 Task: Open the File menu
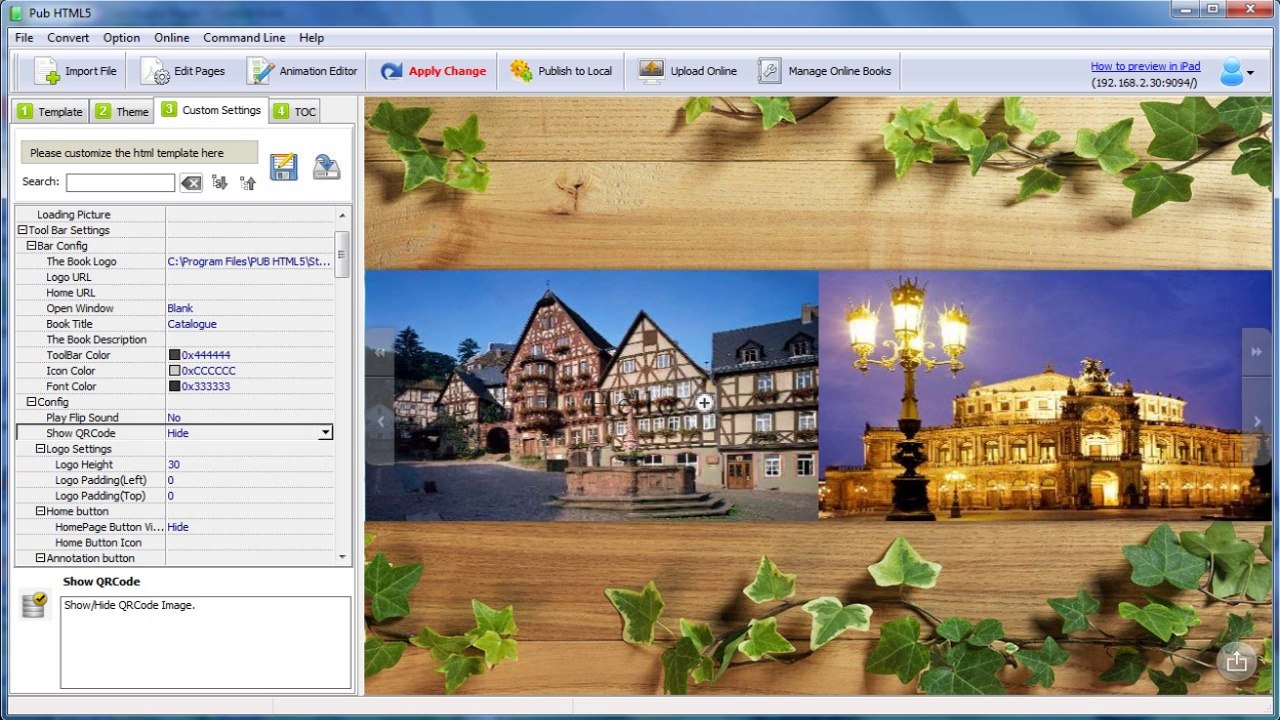(x=24, y=38)
